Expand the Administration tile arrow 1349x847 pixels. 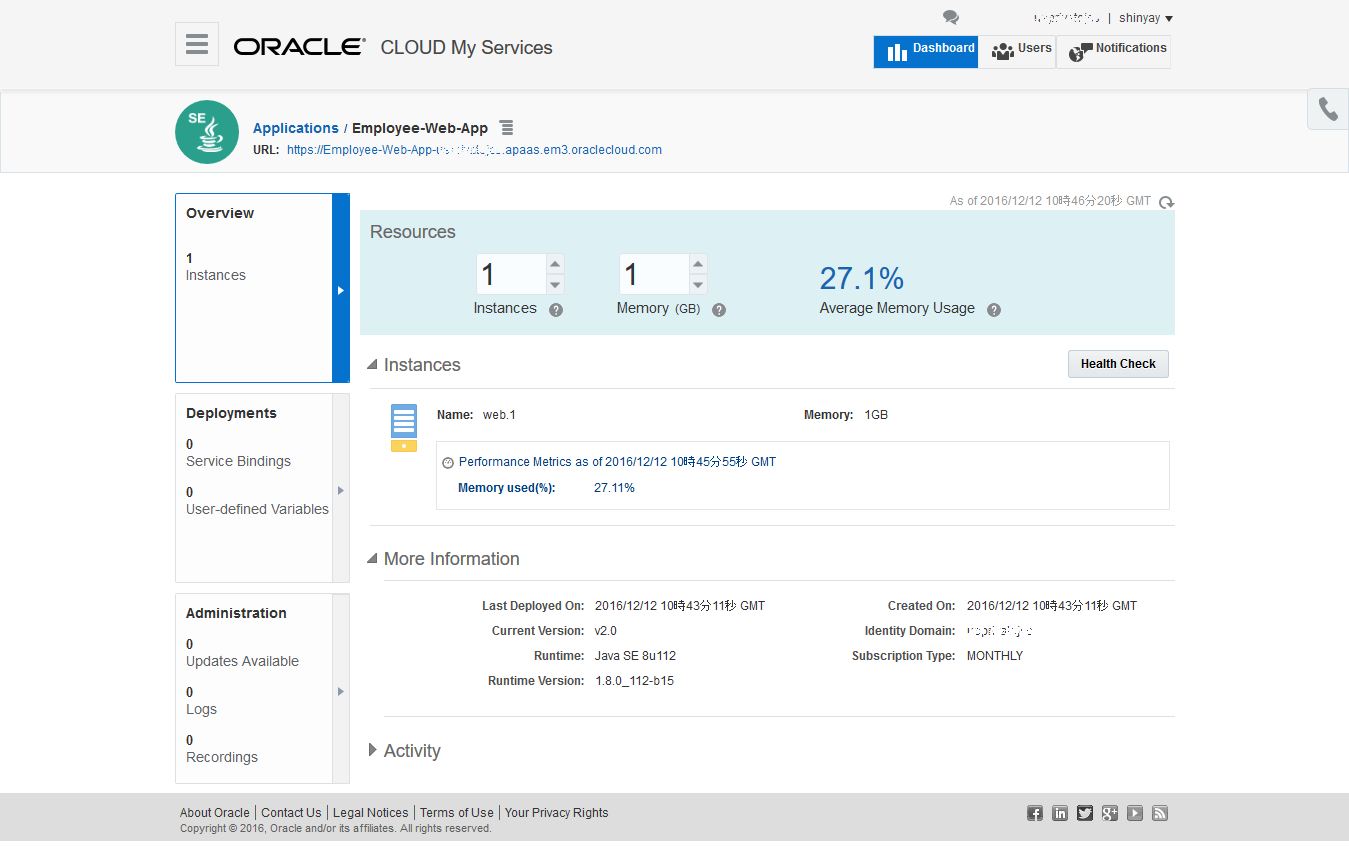point(341,691)
